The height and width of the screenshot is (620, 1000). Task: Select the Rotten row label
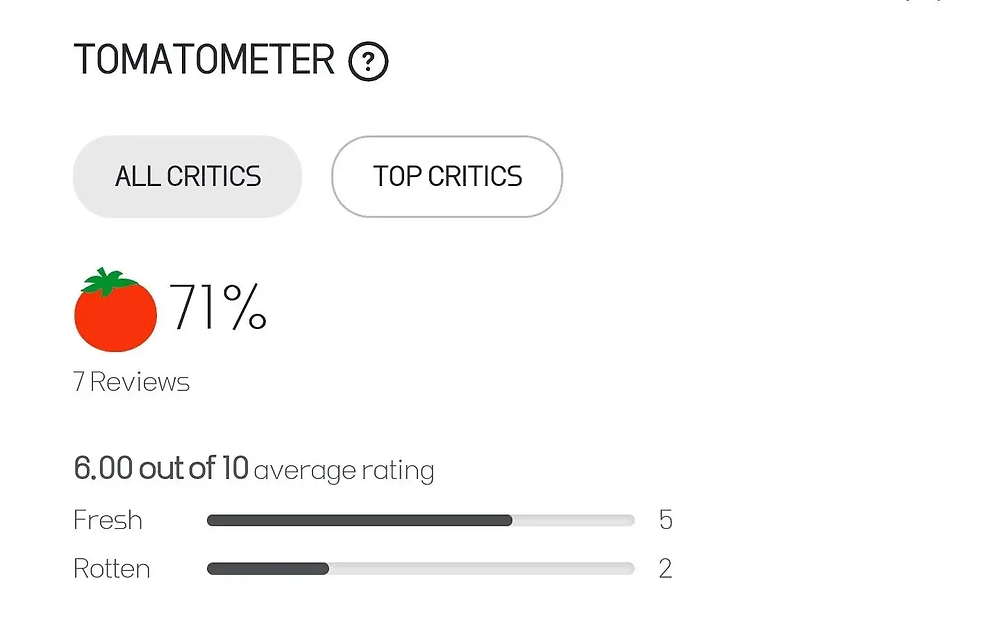tap(112, 568)
